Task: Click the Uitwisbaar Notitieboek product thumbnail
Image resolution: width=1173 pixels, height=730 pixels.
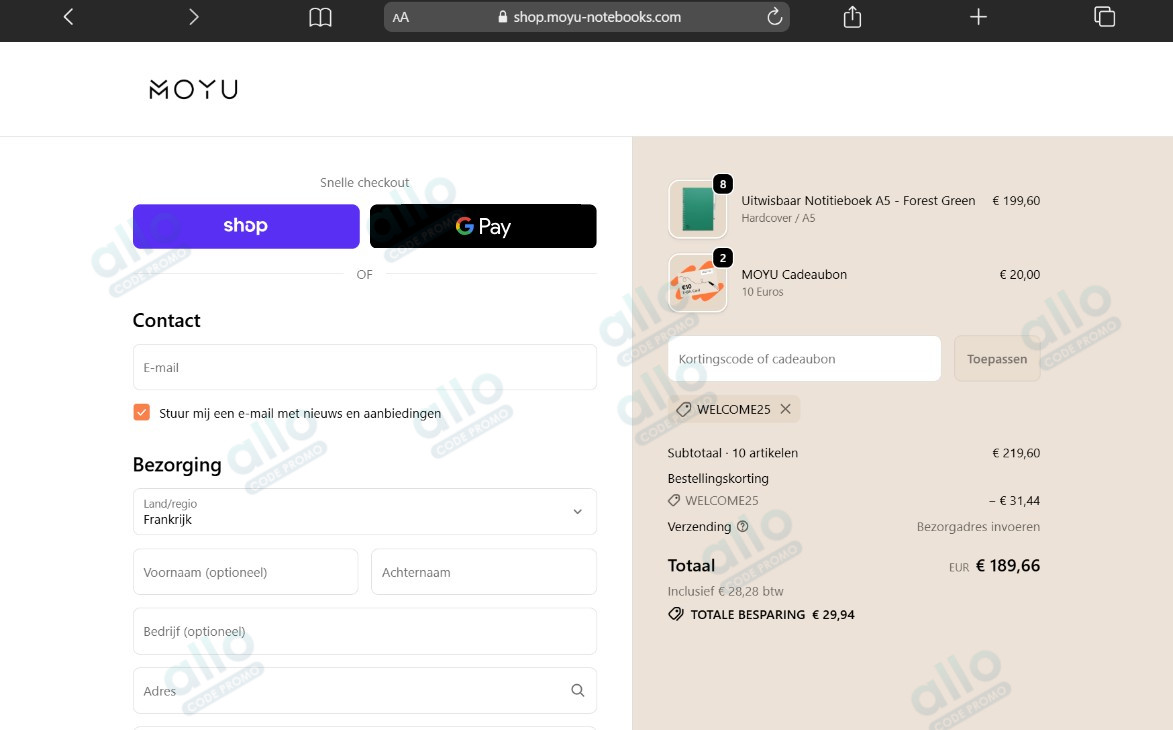Action: coord(697,209)
